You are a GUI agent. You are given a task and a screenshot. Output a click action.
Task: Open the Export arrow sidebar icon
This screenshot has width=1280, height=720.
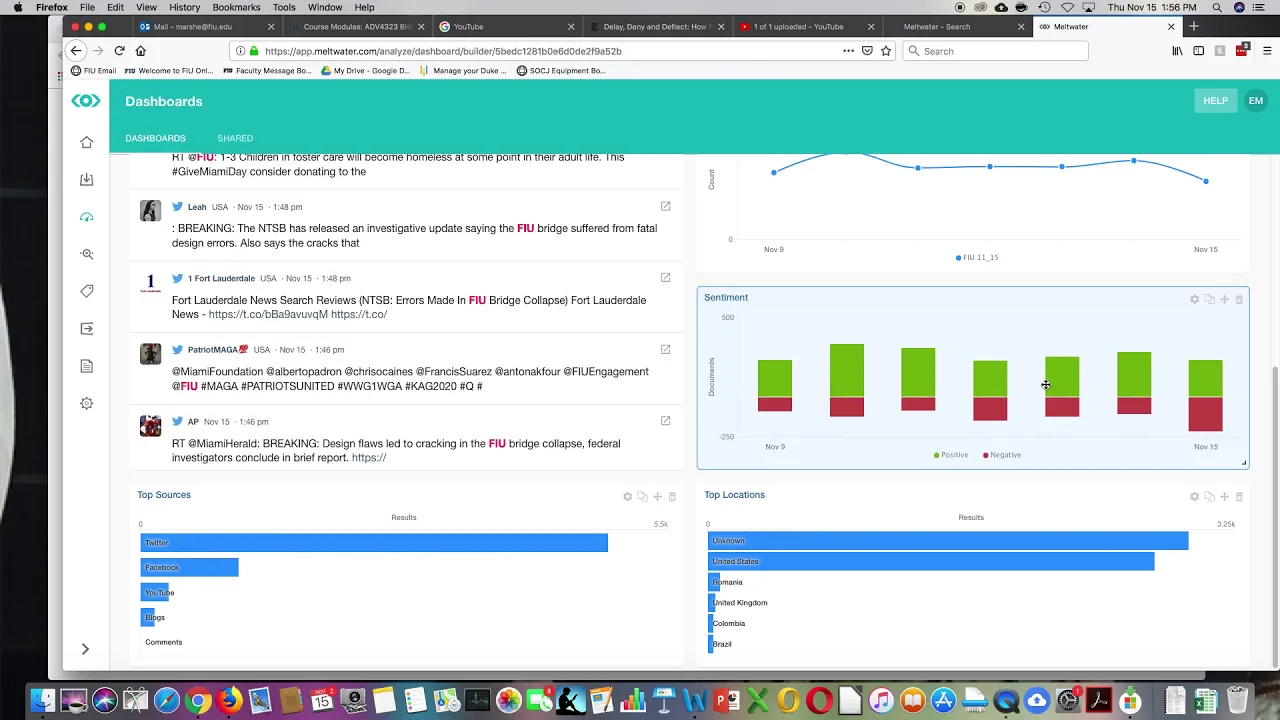[86, 328]
